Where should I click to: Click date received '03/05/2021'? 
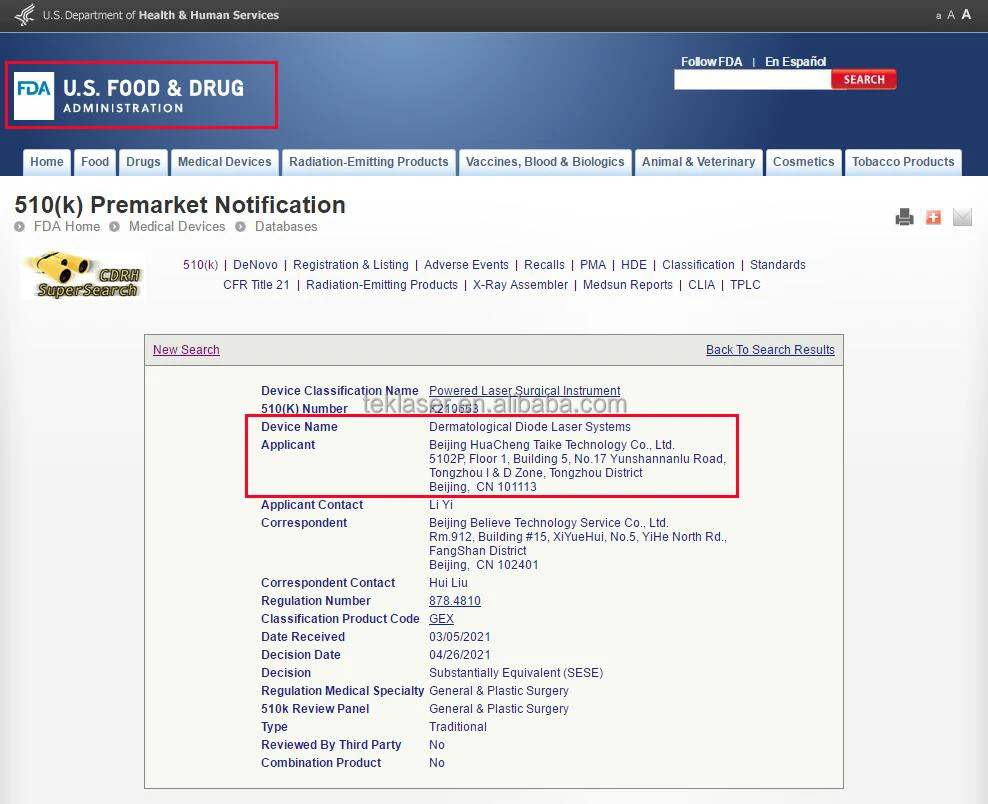pyautogui.click(x=460, y=637)
